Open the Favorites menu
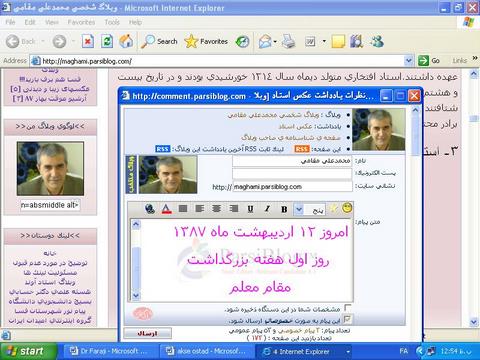Image resolution: width=480 pixels, height=360 pixels. click(x=81, y=22)
